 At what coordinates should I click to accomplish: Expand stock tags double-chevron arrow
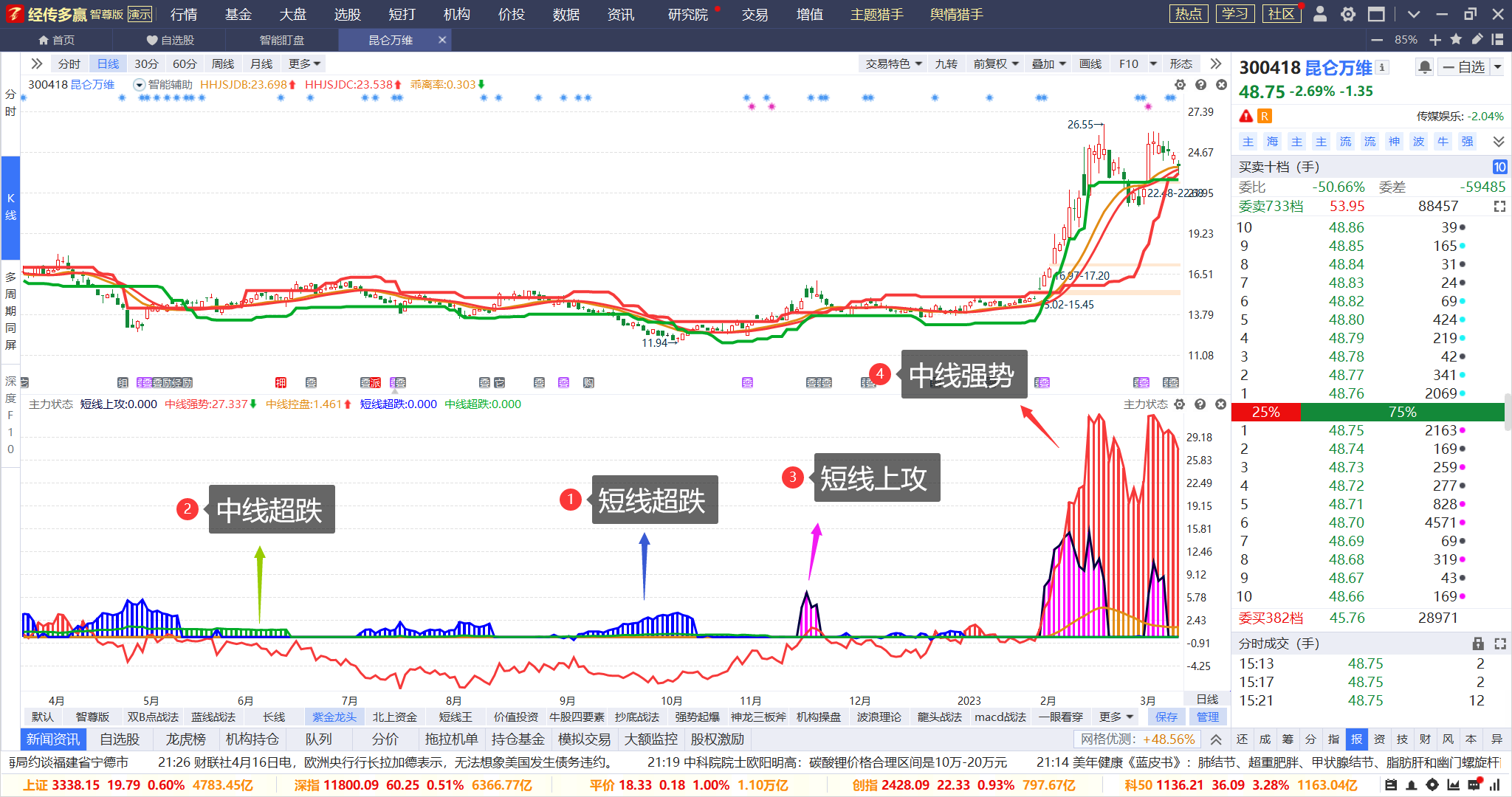[1499, 142]
